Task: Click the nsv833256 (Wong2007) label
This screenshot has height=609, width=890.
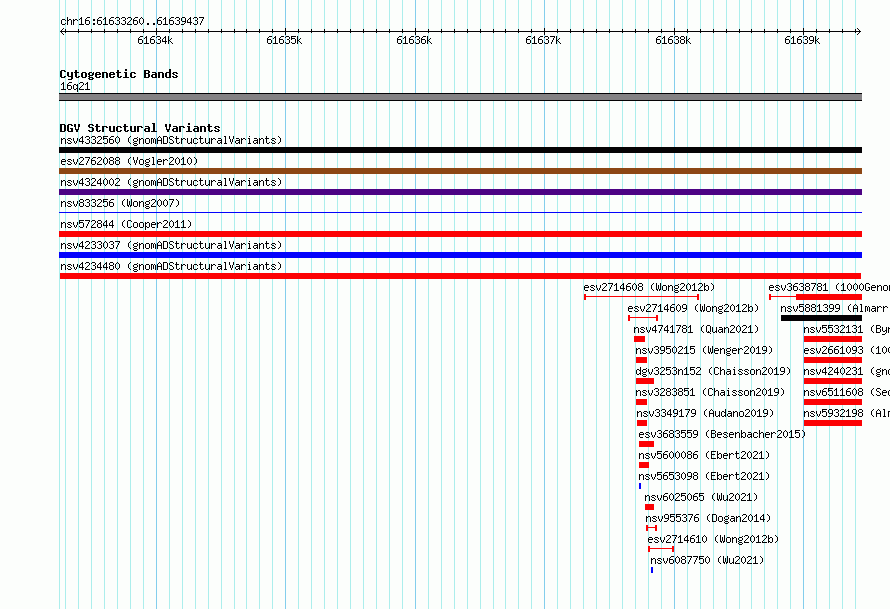Action: [120, 203]
